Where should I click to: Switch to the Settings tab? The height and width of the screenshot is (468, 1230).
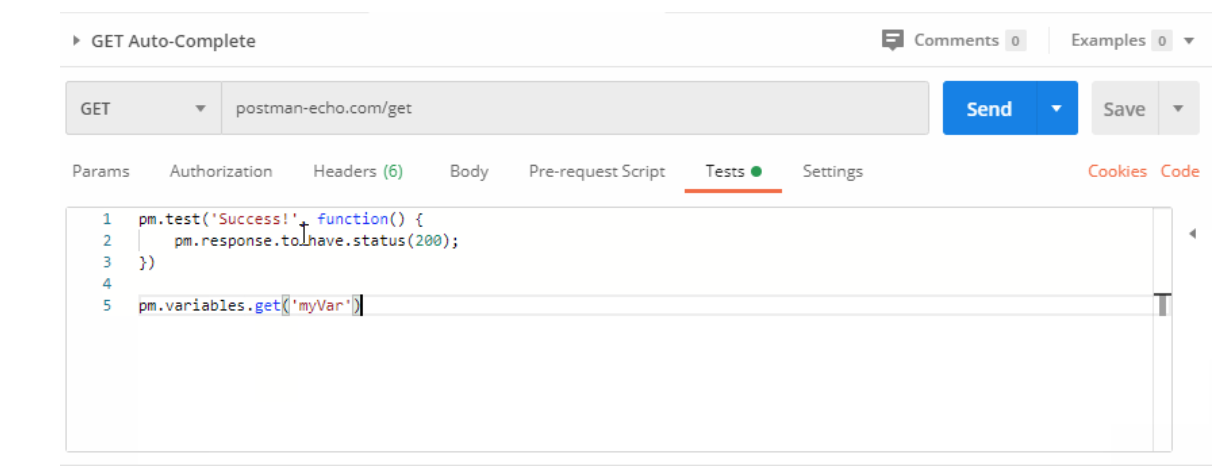(832, 171)
